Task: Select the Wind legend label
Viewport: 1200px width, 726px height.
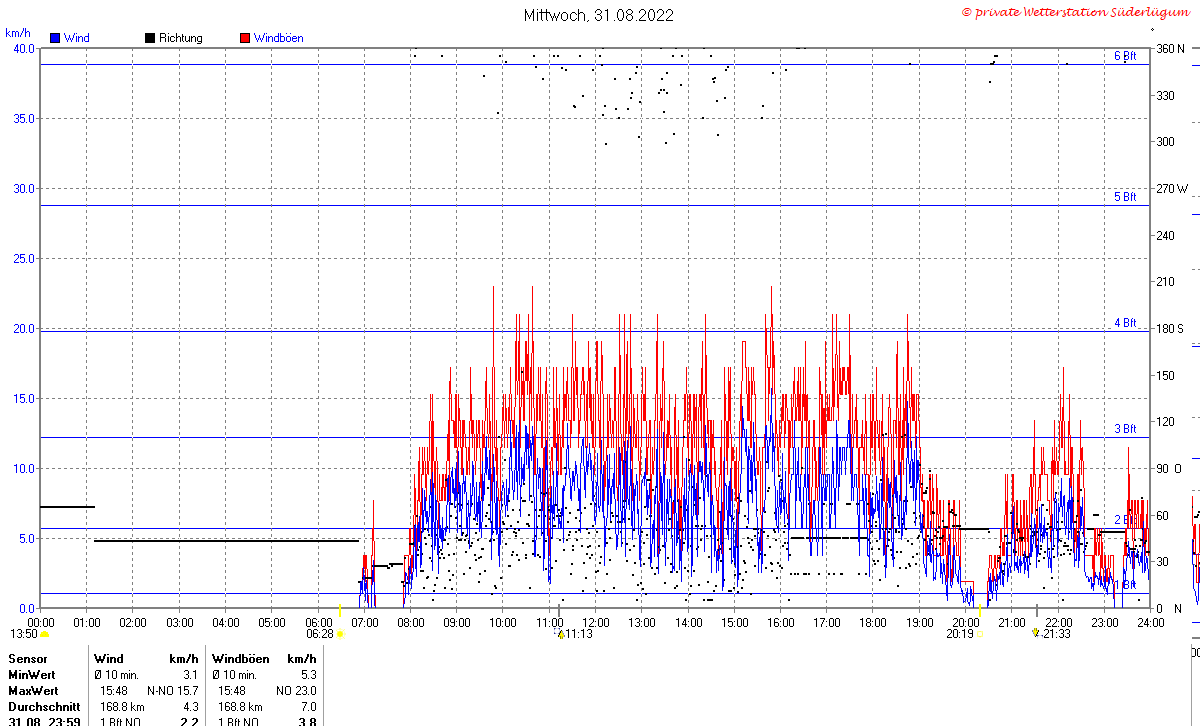Action: (76, 38)
